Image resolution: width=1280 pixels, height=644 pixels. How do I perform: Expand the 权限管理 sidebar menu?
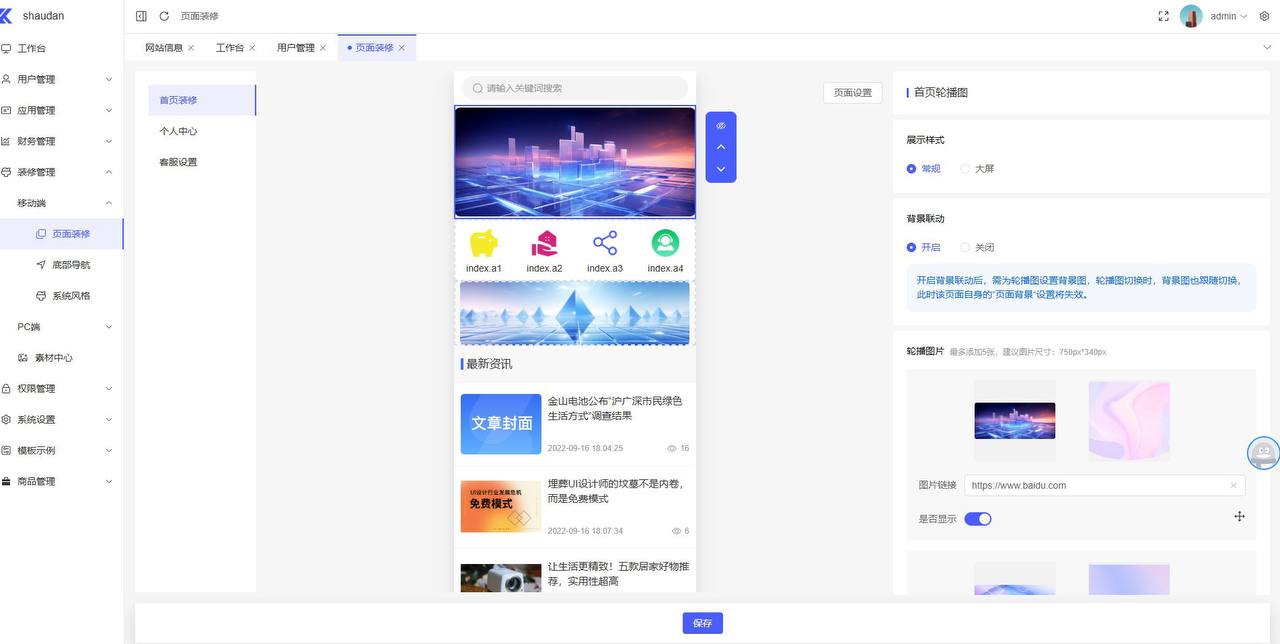click(60, 388)
